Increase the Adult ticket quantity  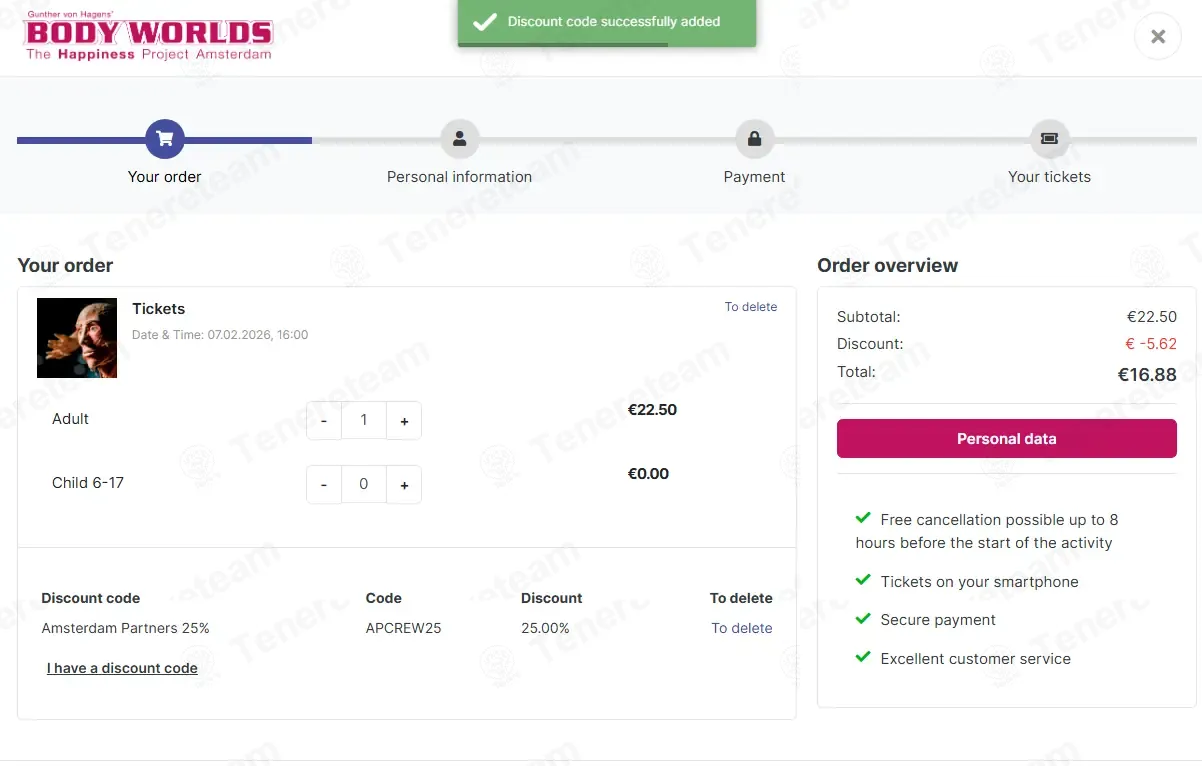(x=404, y=421)
